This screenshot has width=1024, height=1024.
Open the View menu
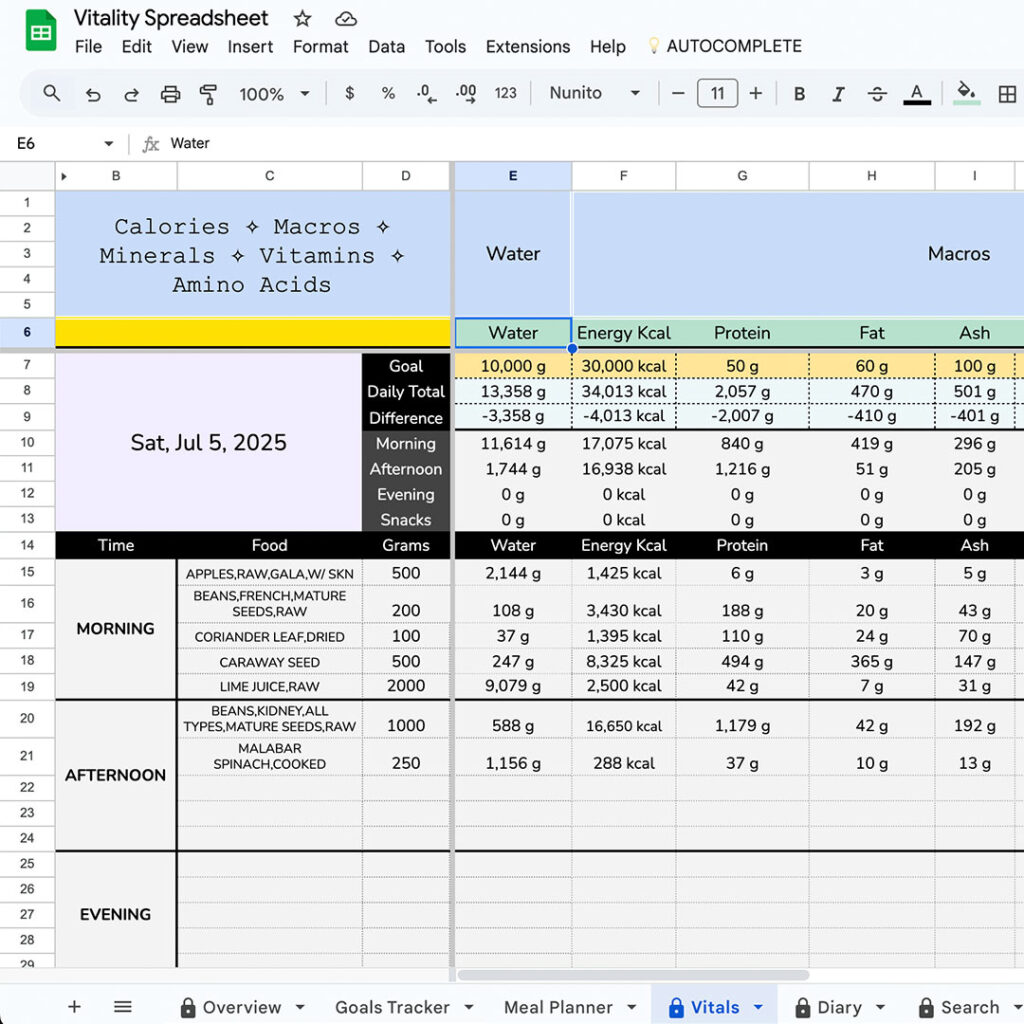[189, 46]
